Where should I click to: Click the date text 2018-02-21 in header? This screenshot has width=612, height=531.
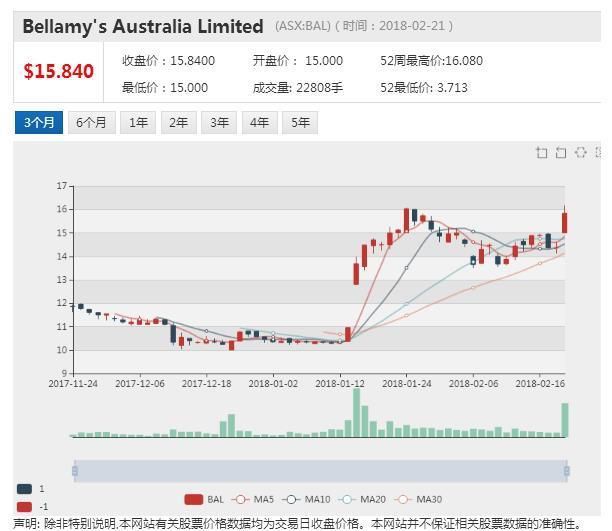(x=412, y=26)
